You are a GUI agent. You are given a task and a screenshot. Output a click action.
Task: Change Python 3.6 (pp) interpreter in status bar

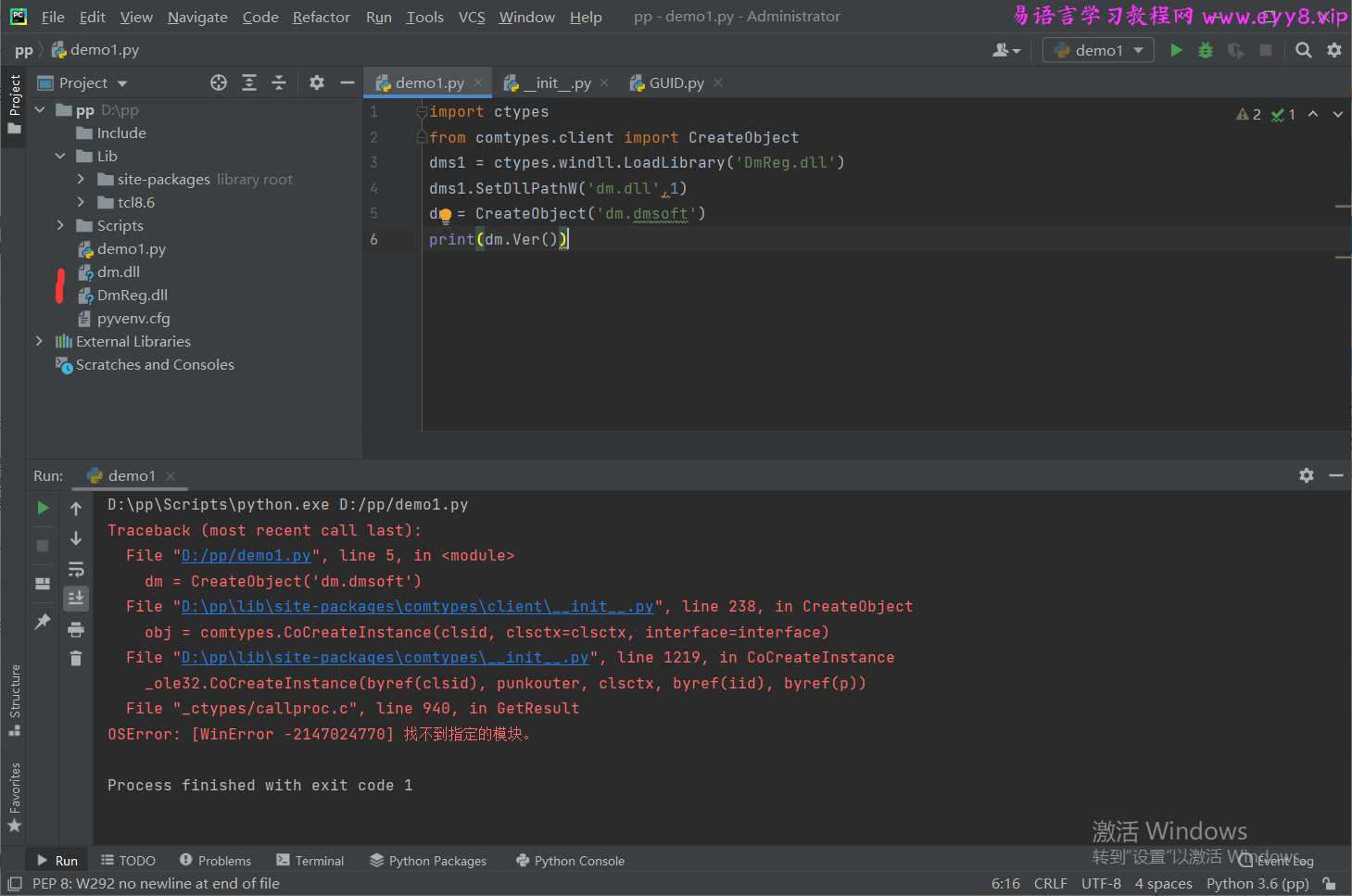[1257, 884]
